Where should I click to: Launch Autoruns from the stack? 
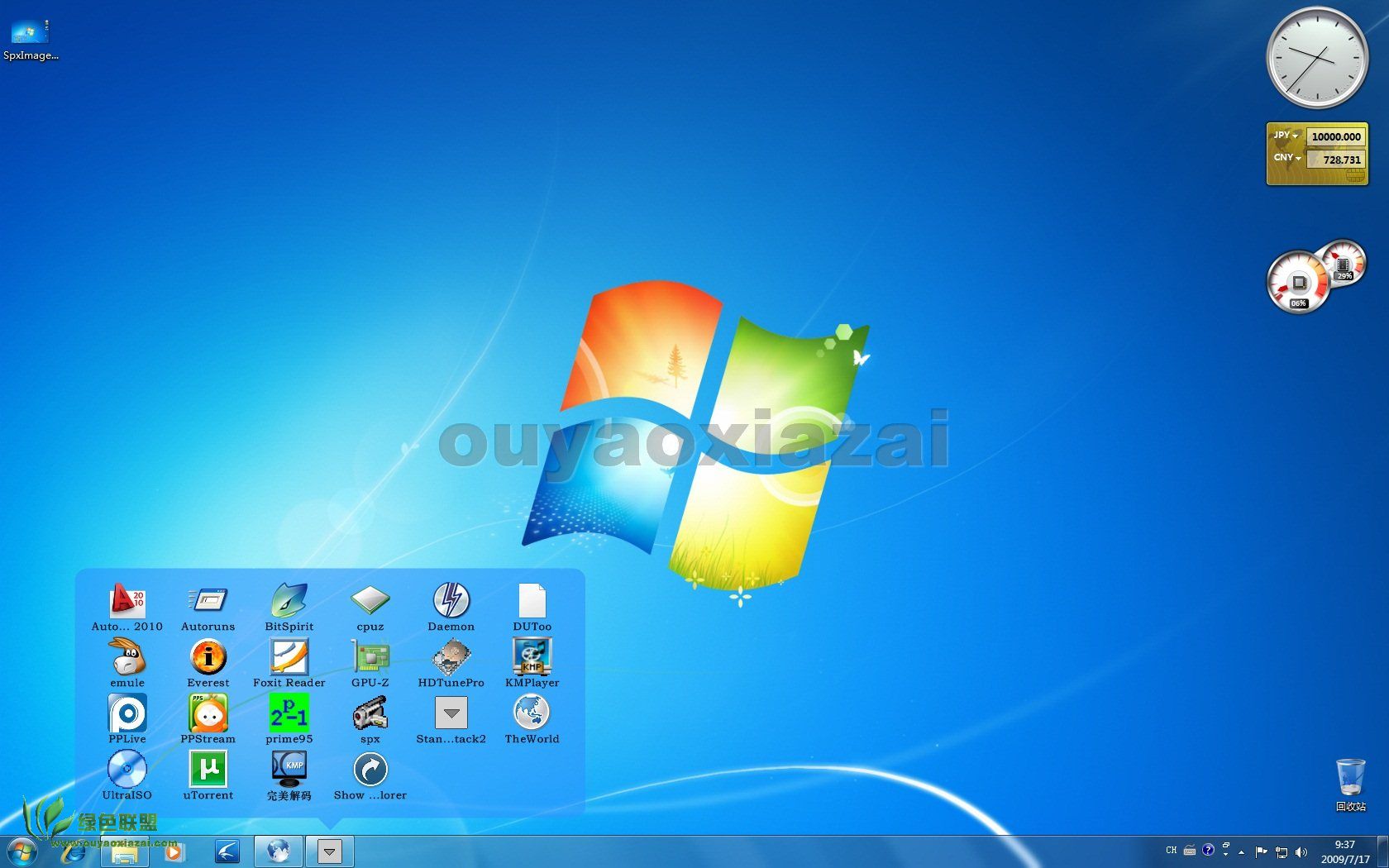[208, 608]
